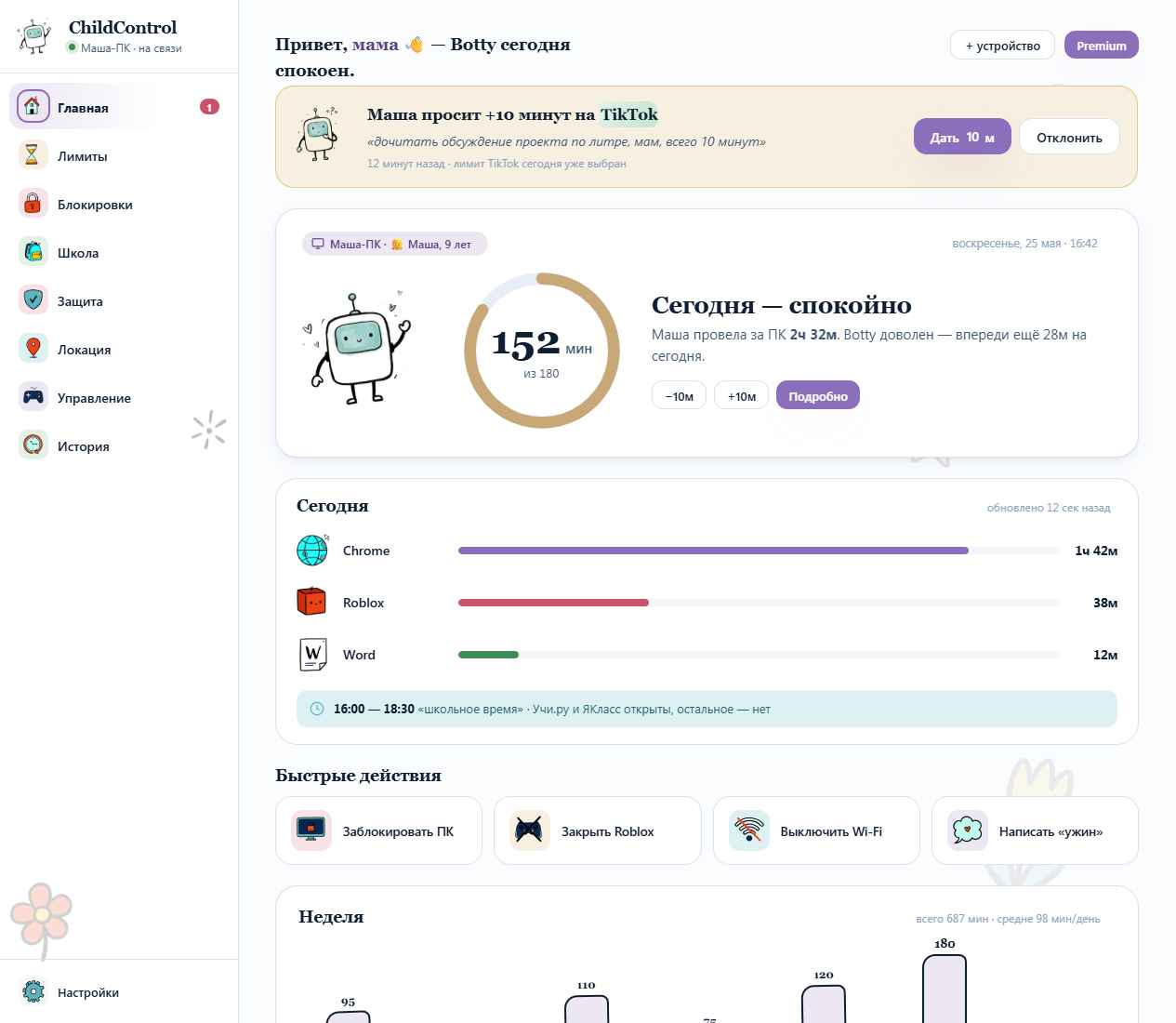
Task: Go to Блокировки in the sidebar
Action: pyautogui.click(x=119, y=203)
